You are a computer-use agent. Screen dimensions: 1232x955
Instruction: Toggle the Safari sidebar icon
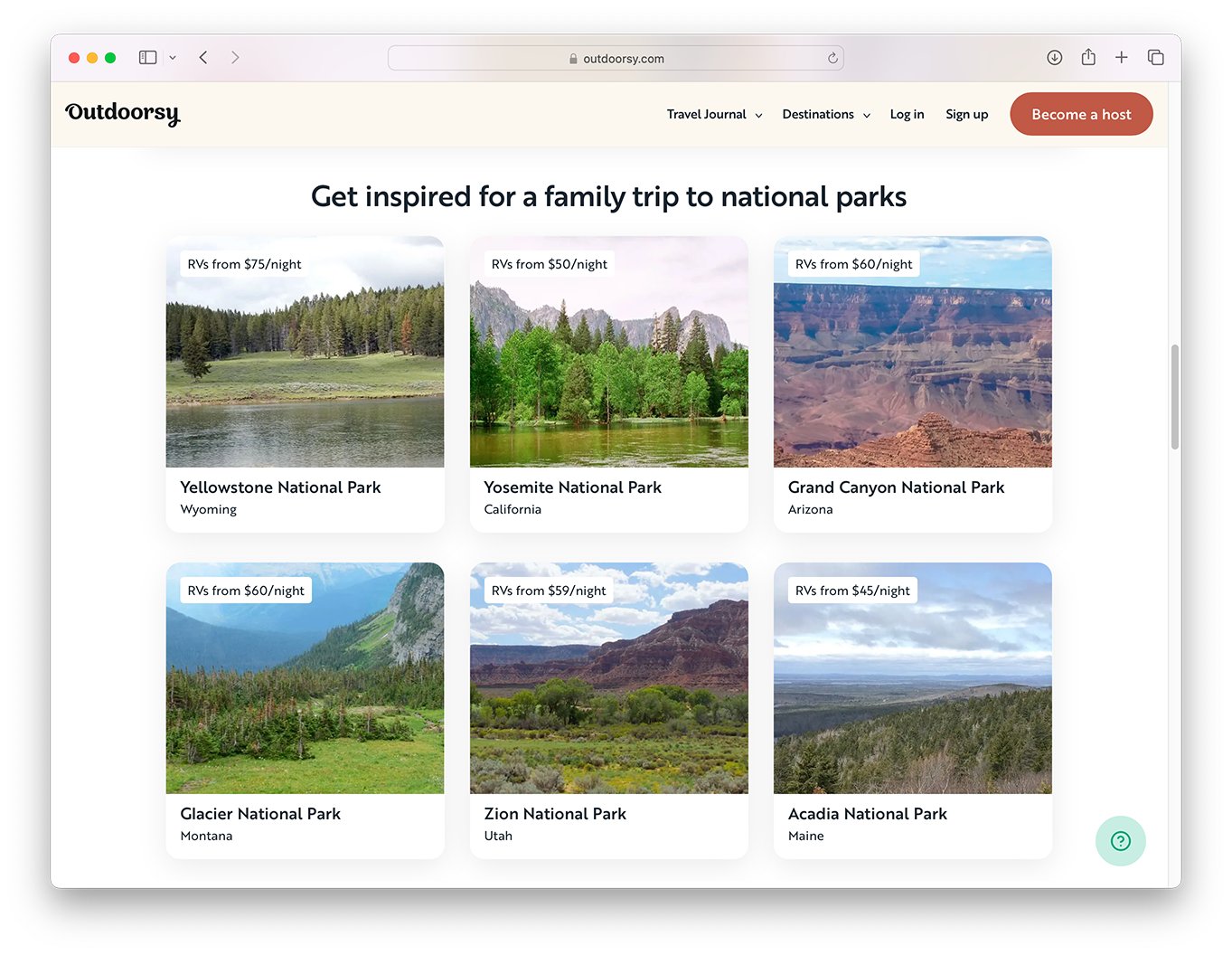pyautogui.click(x=147, y=58)
